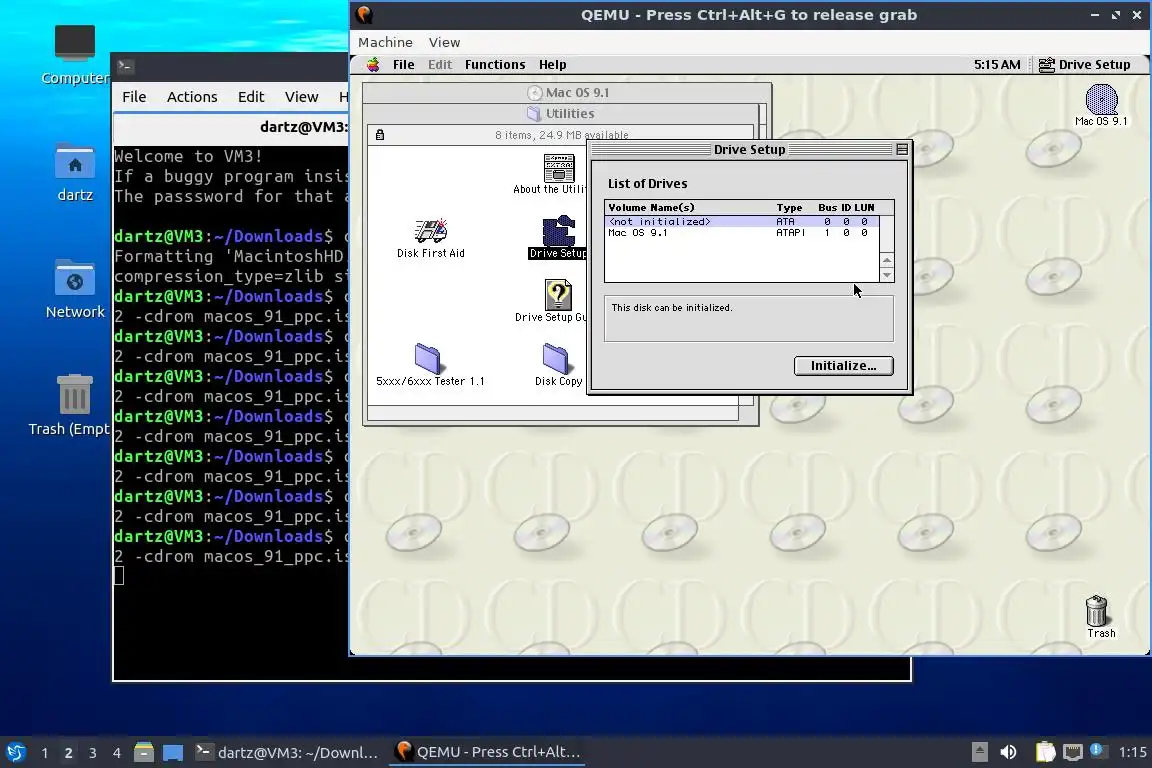
Task: Activate the dartz@VM3 terminal taskbar button
Action: (x=287, y=752)
